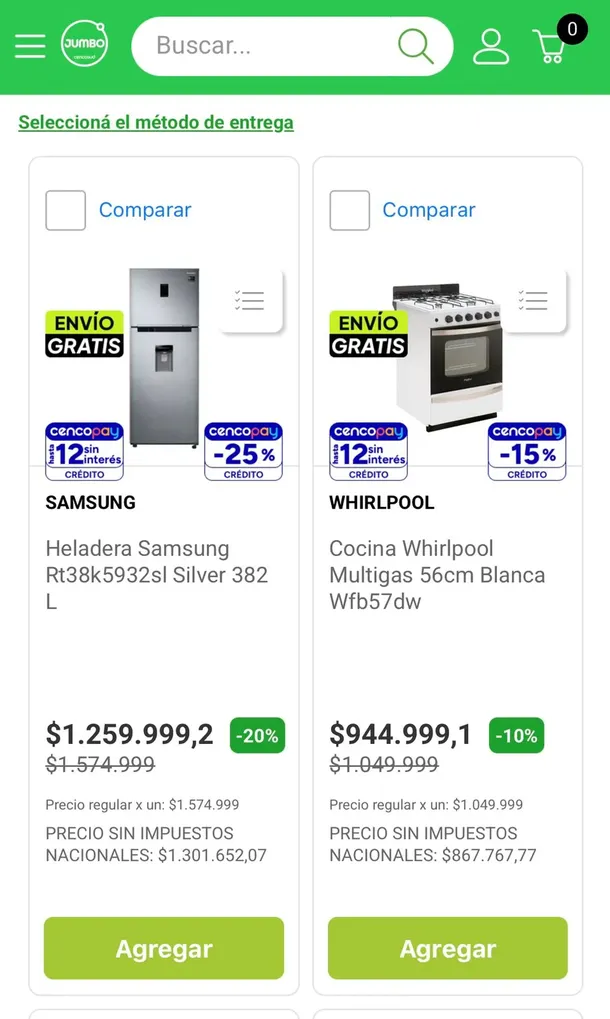Viewport: 610px width, 1019px height.
Task: Click Cencopay -25% credit badge
Action: 243,451
